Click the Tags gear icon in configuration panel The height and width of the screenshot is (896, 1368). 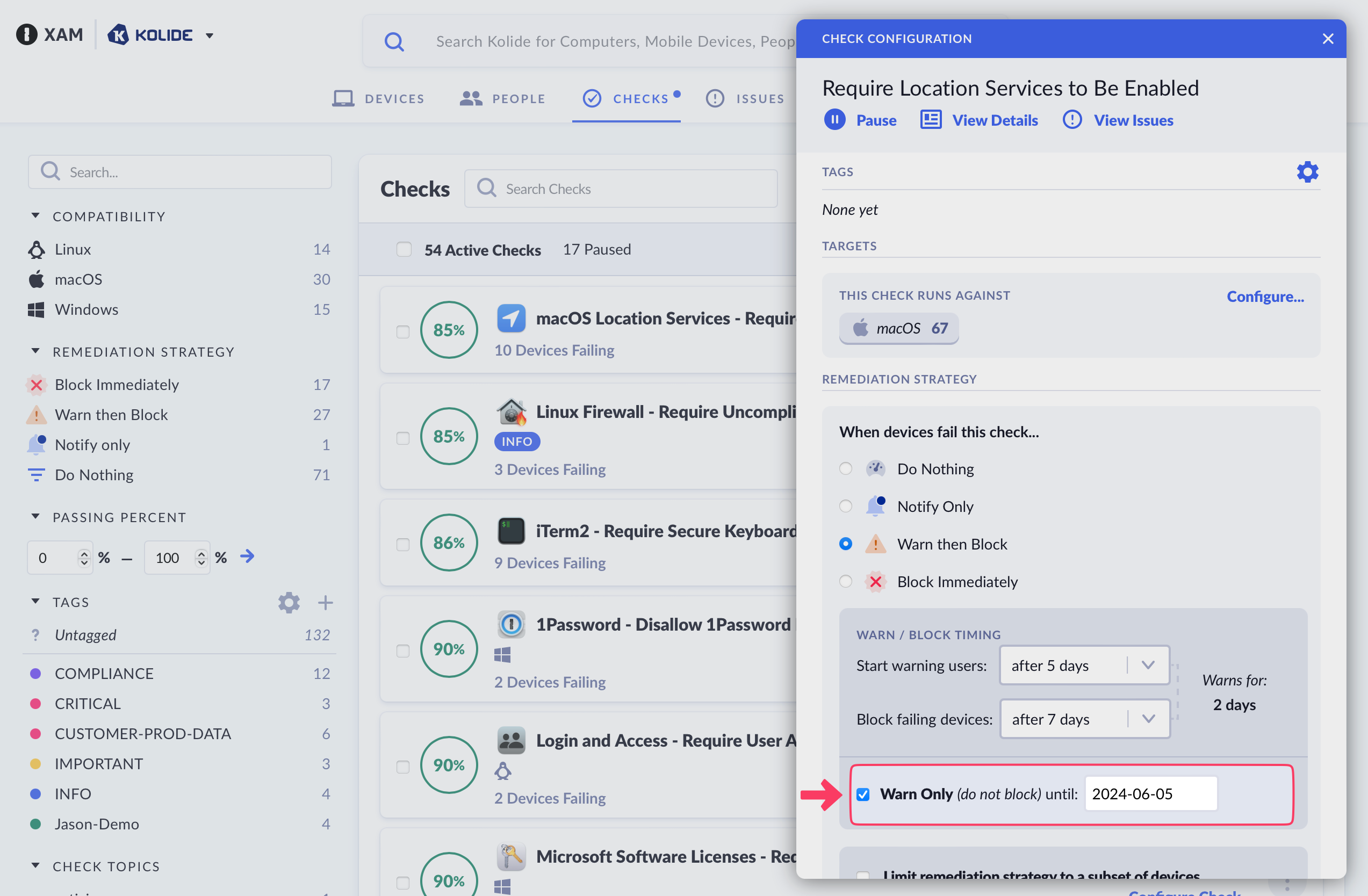1307,172
